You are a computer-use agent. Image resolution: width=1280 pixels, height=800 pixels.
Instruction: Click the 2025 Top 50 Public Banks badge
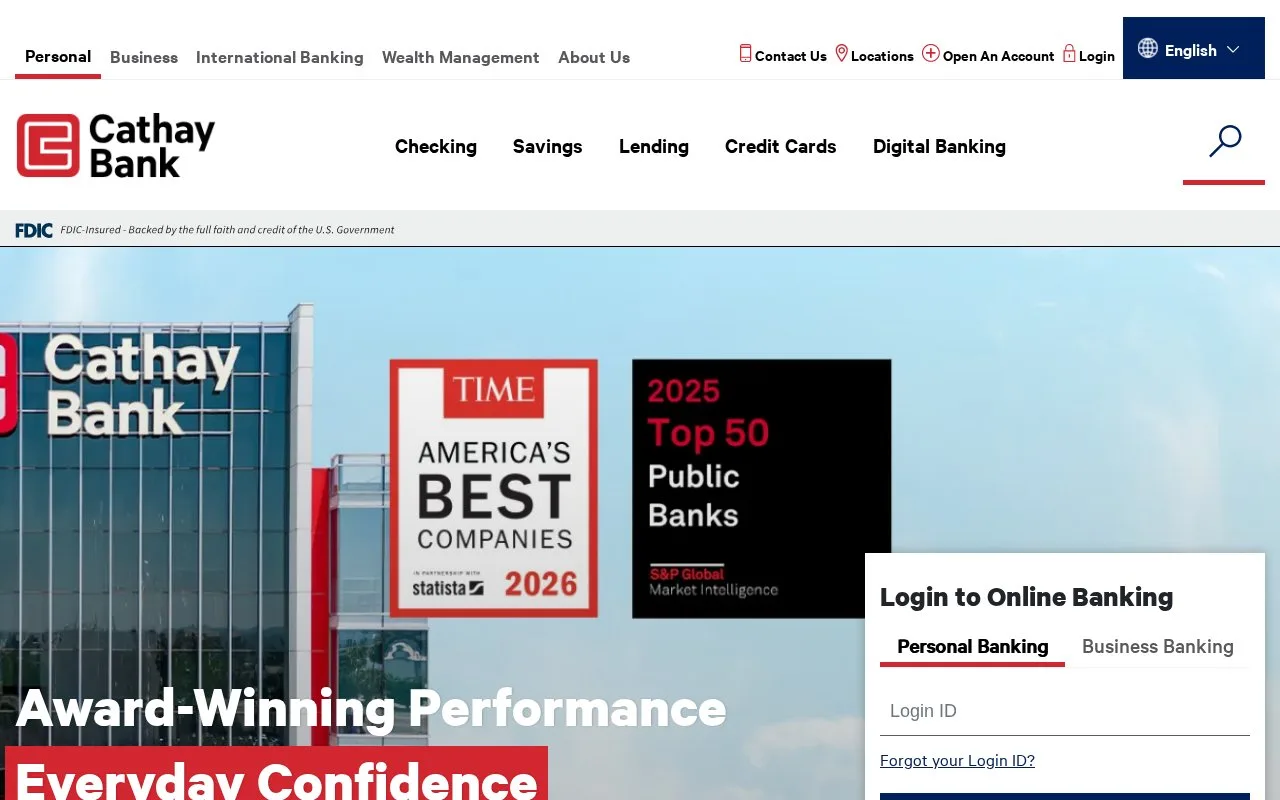tap(761, 489)
